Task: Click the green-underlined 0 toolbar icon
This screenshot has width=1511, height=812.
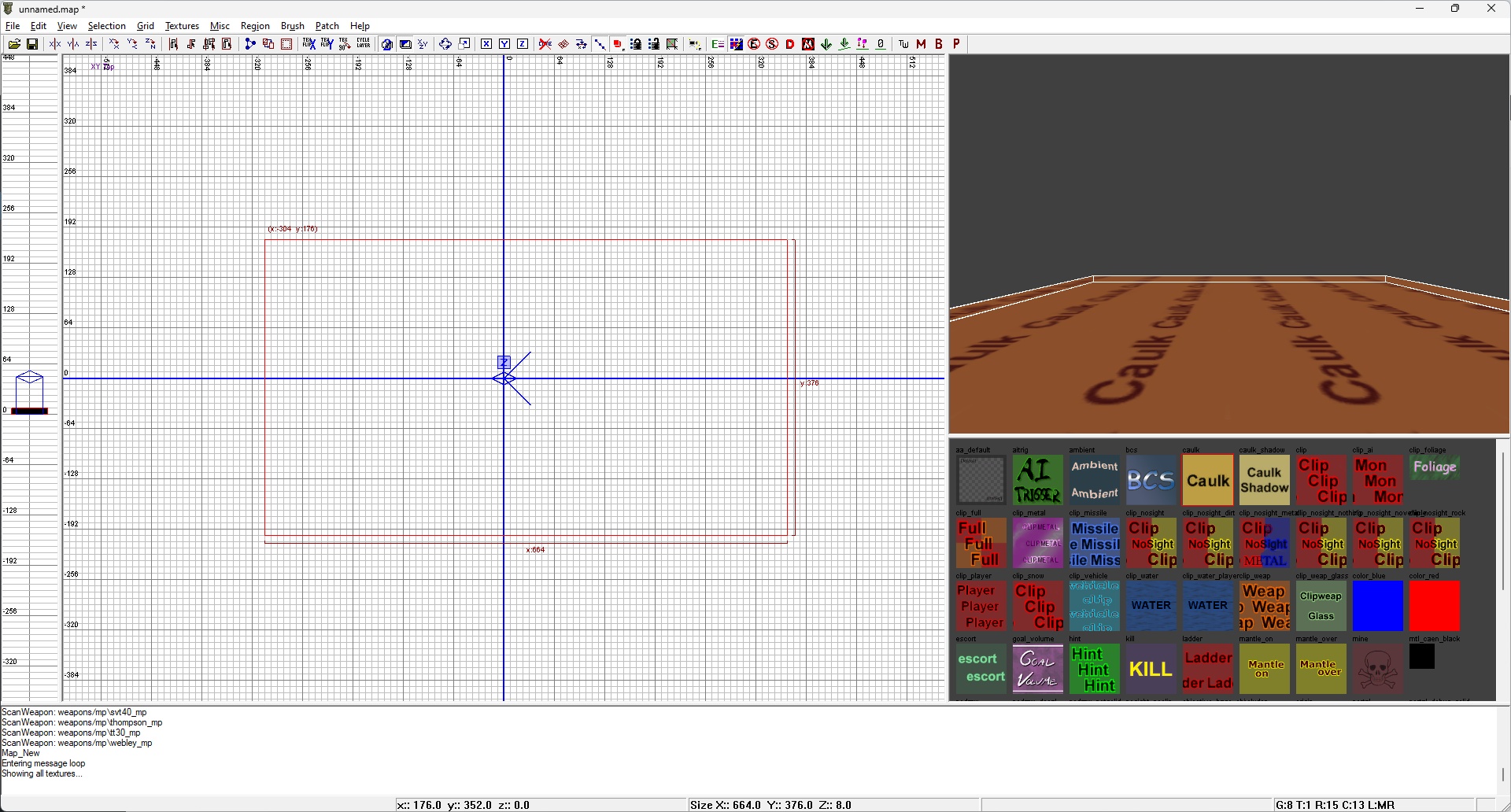Action: (x=881, y=45)
